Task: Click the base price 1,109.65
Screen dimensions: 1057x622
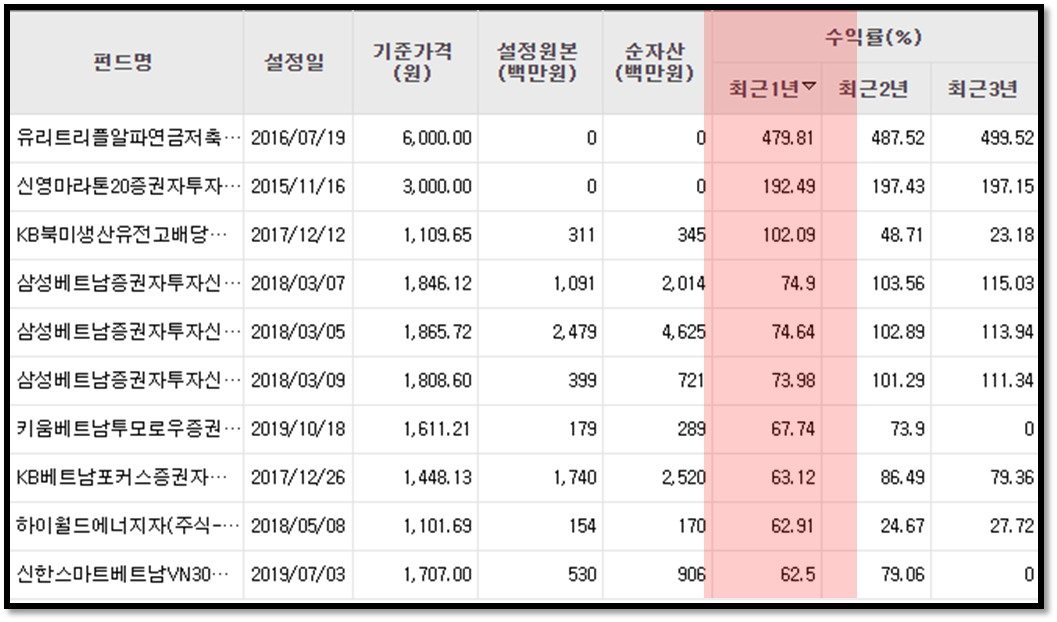Action: point(437,235)
